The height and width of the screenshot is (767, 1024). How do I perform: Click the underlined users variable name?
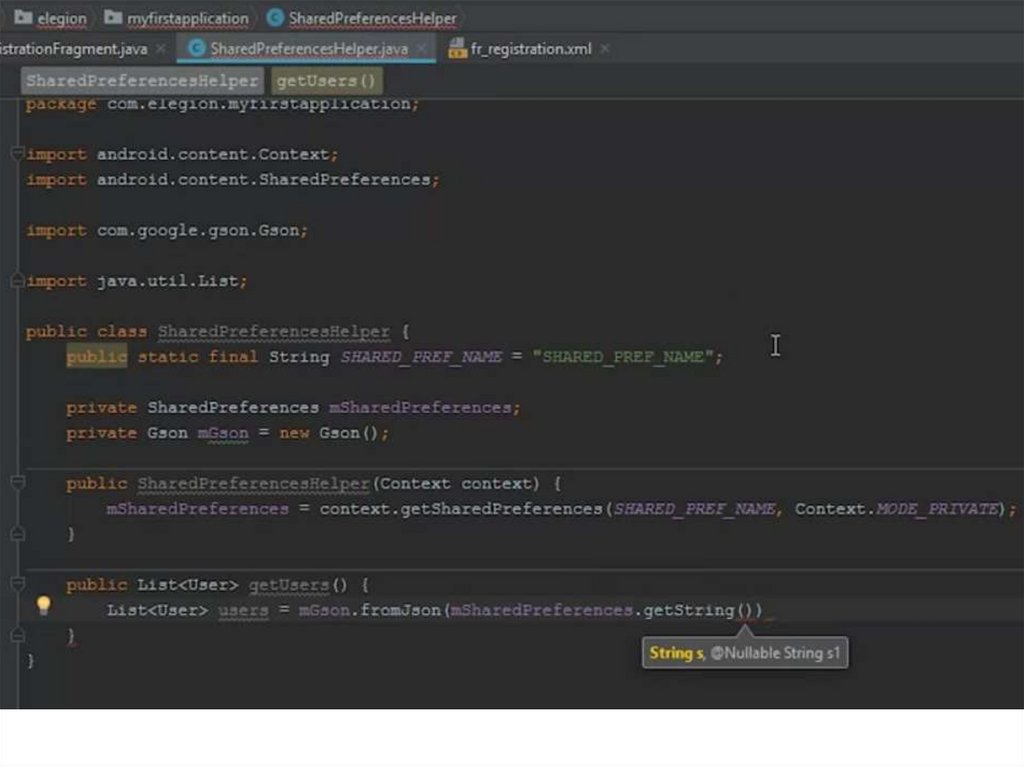click(243, 610)
